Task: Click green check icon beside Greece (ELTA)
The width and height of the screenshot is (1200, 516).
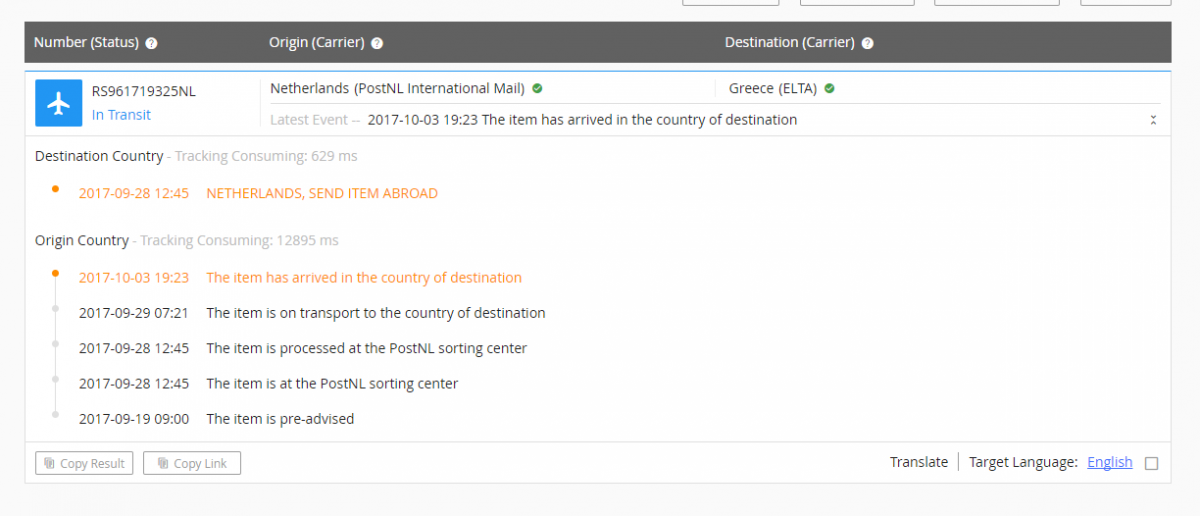Action: tap(829, 88)
